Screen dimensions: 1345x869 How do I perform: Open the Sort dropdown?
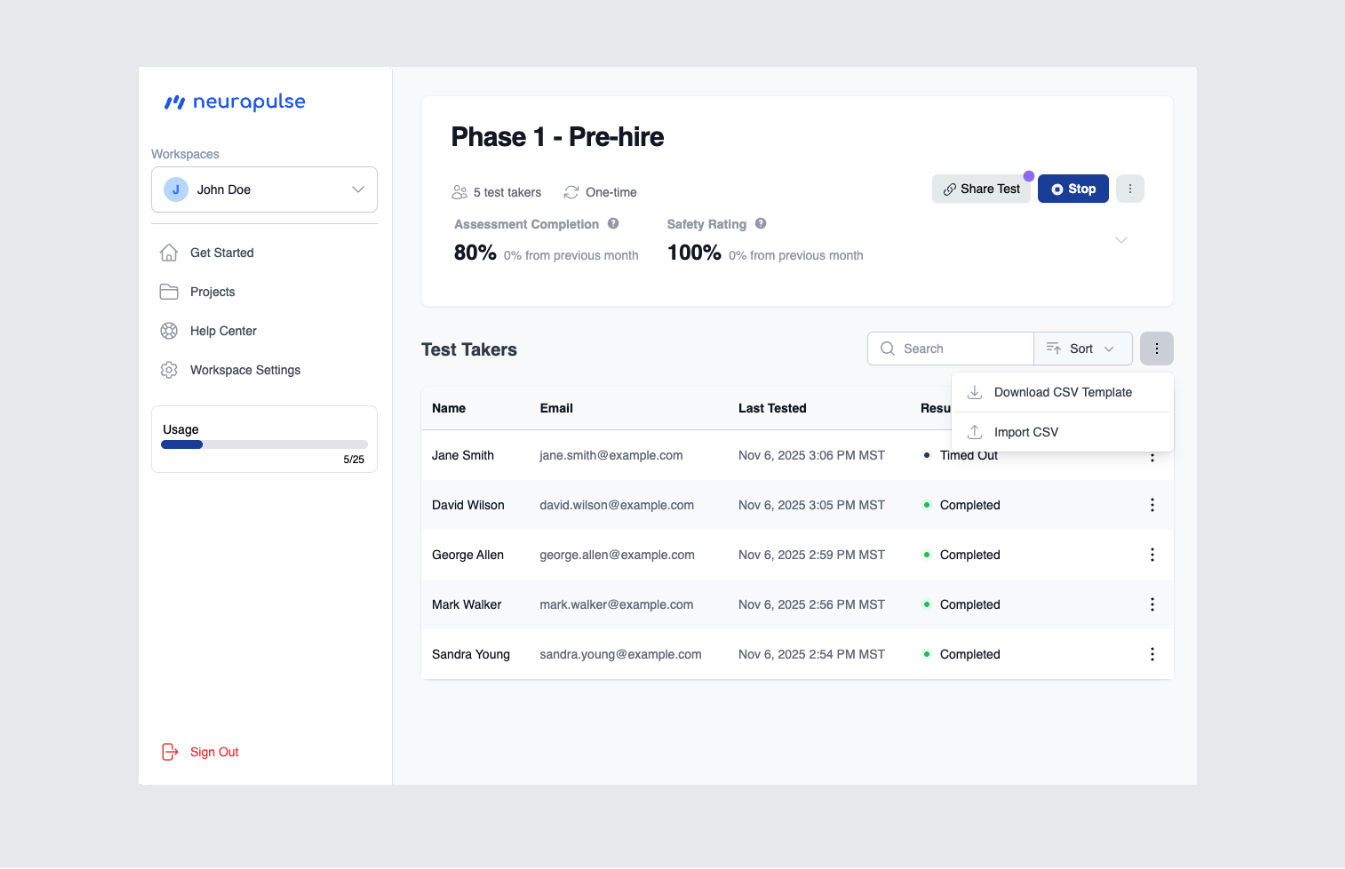pyautogui.click(x=1083, y=348)
